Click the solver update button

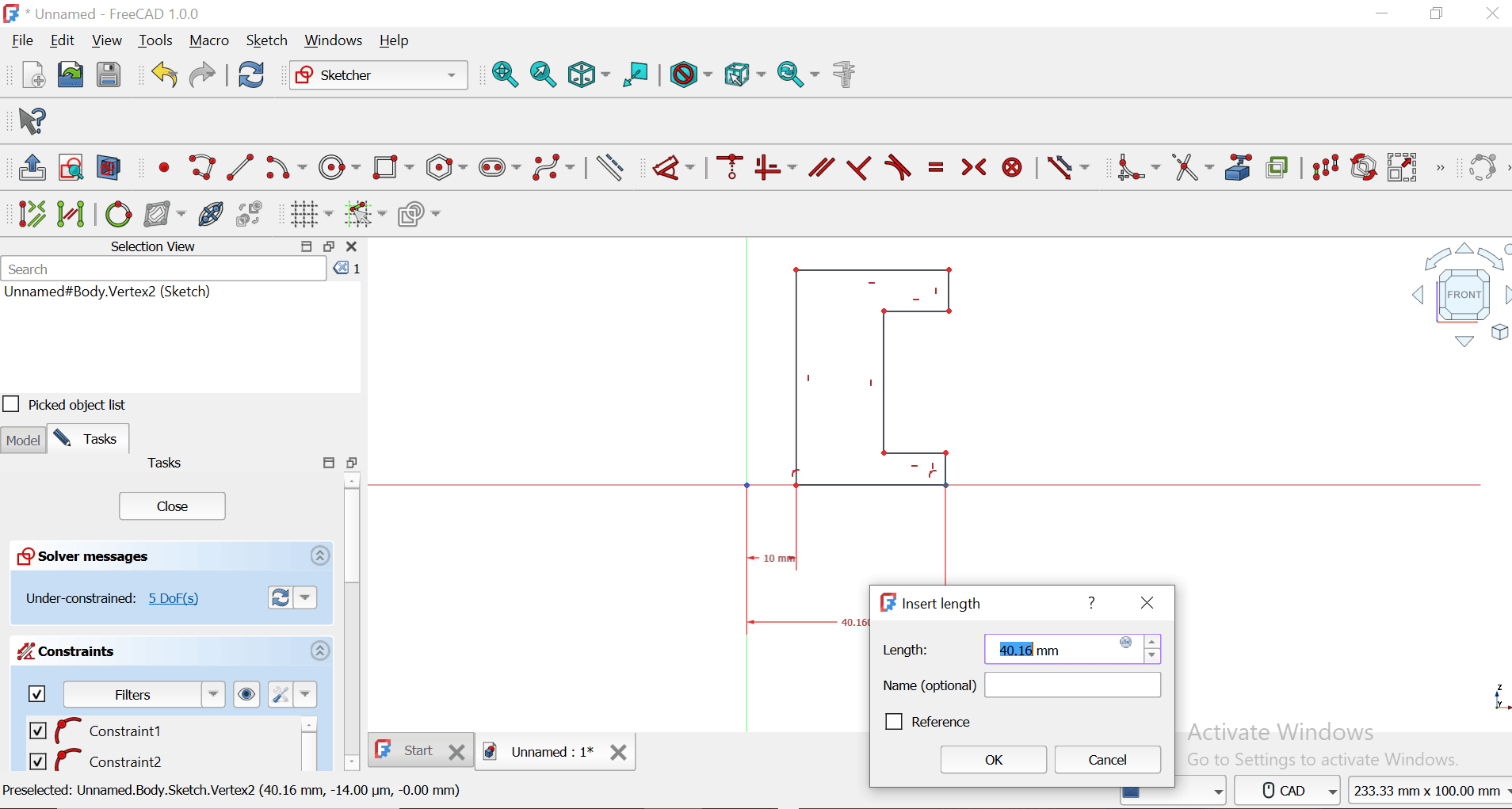click(x=281, y=597)
